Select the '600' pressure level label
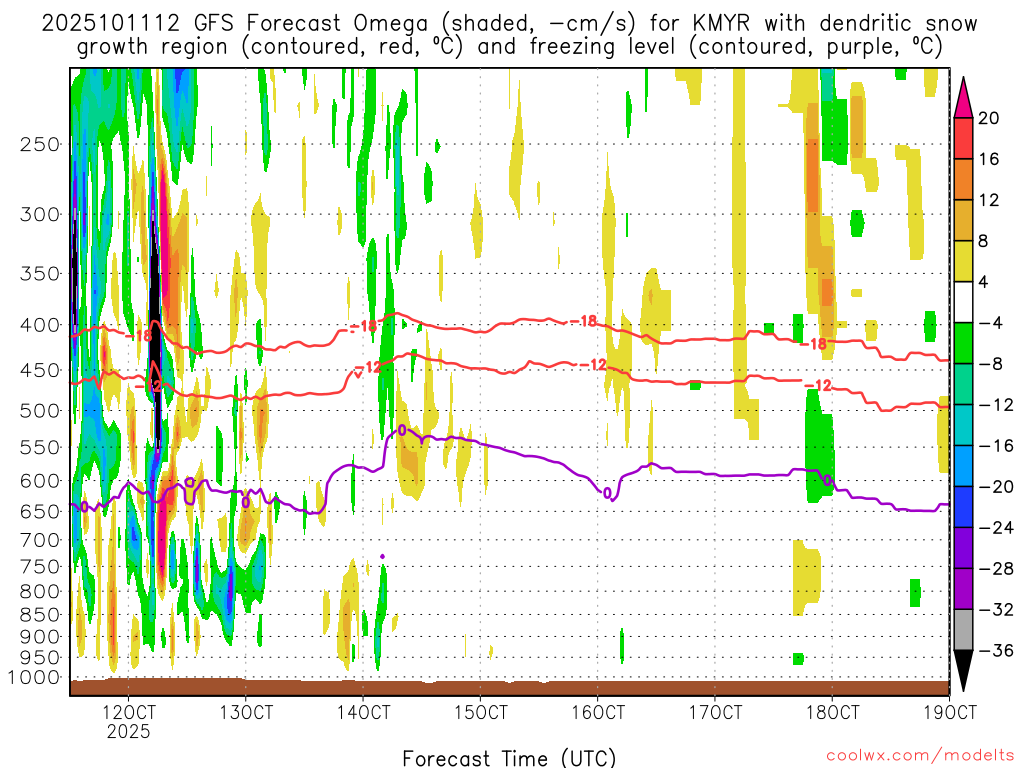1024x768 pixels. tap(40, 481)
